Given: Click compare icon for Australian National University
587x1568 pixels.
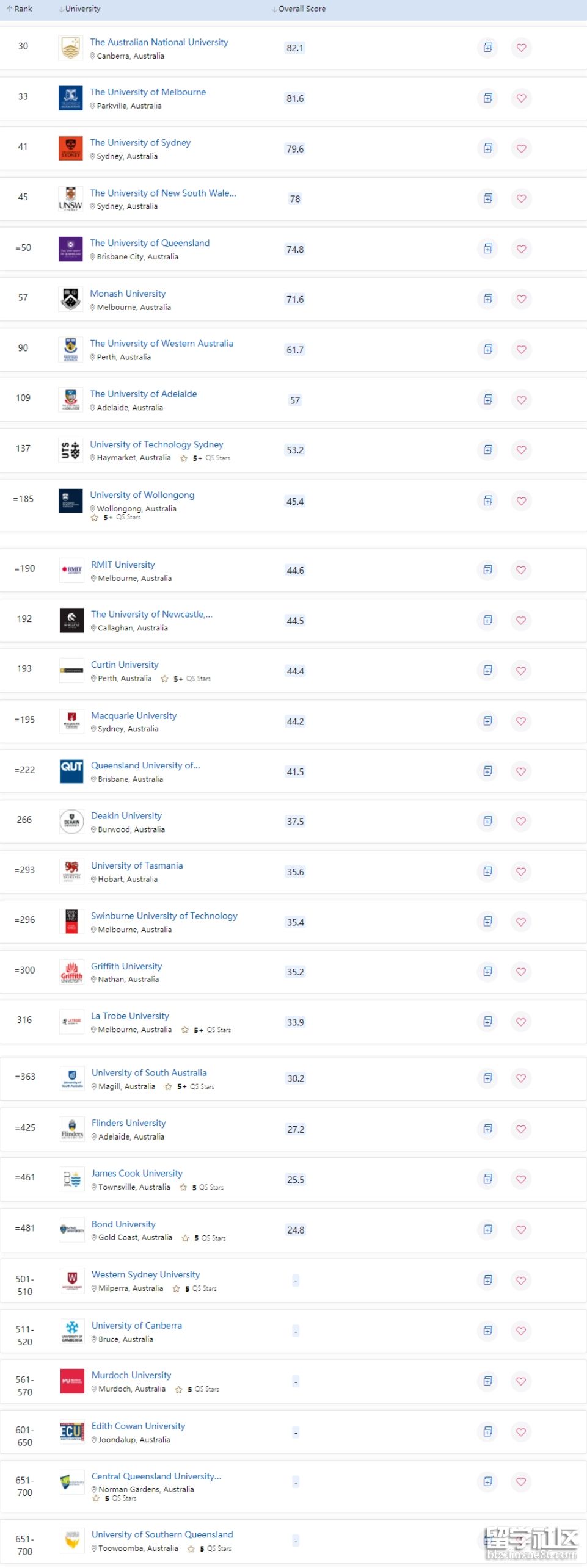Looking at the screenshot, I should pyautogui.click(x=487, y=48).
